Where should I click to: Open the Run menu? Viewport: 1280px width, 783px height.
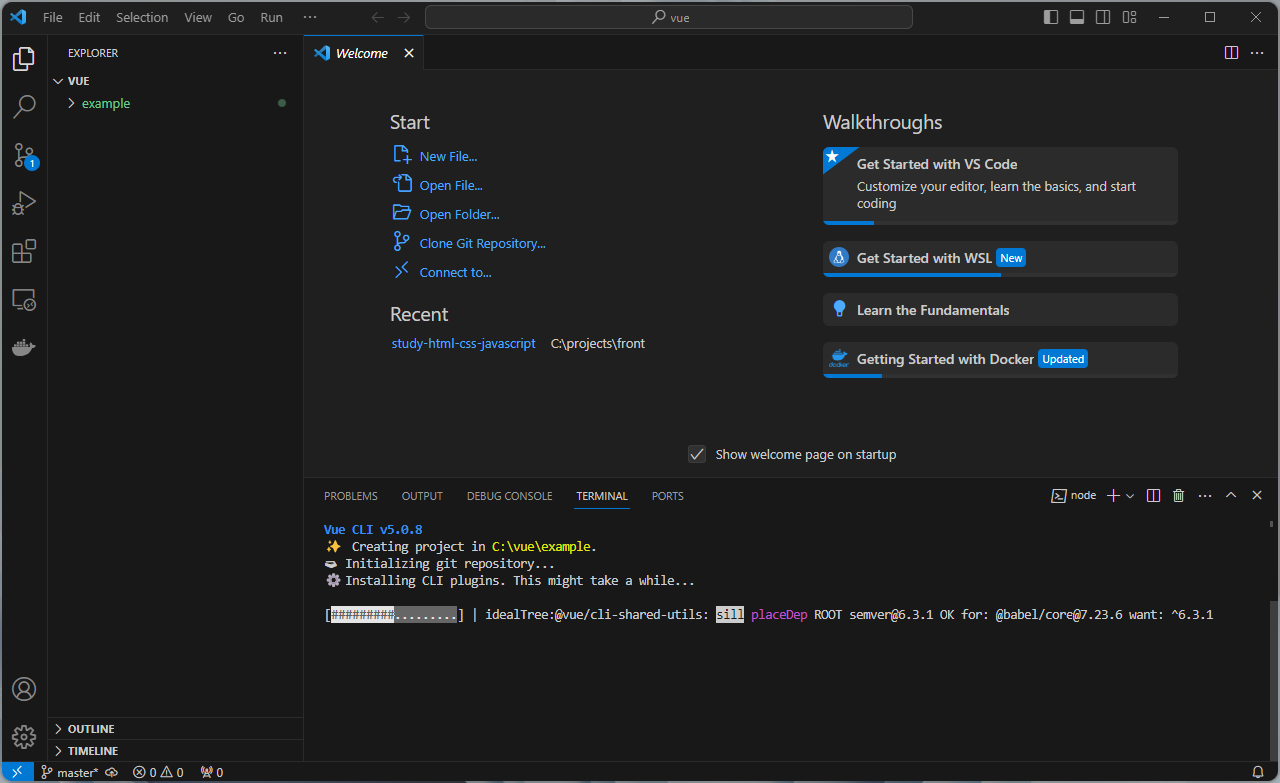(271, 17)
